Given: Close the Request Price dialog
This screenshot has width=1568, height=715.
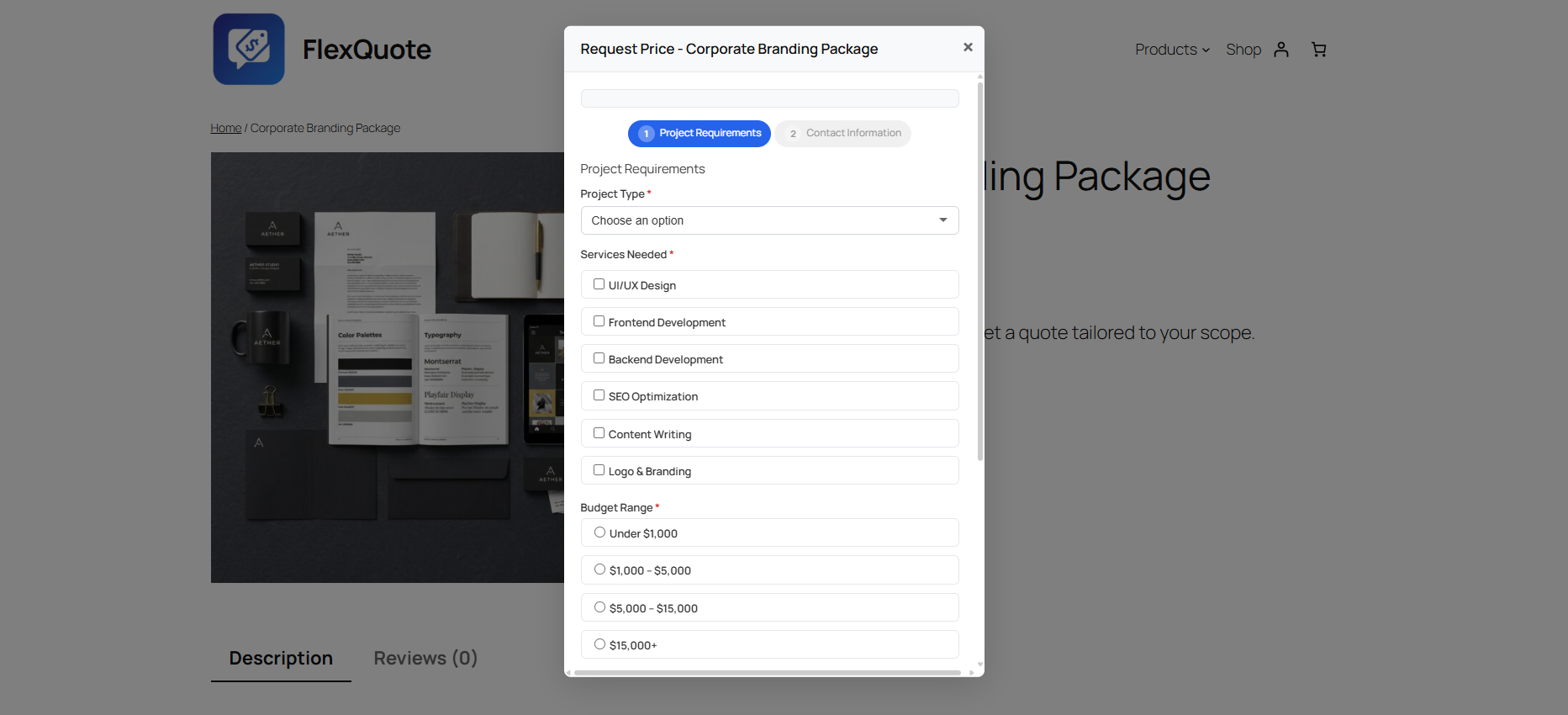Looking at the screenshot, I should pyautogui.click(x=968, y=47).
